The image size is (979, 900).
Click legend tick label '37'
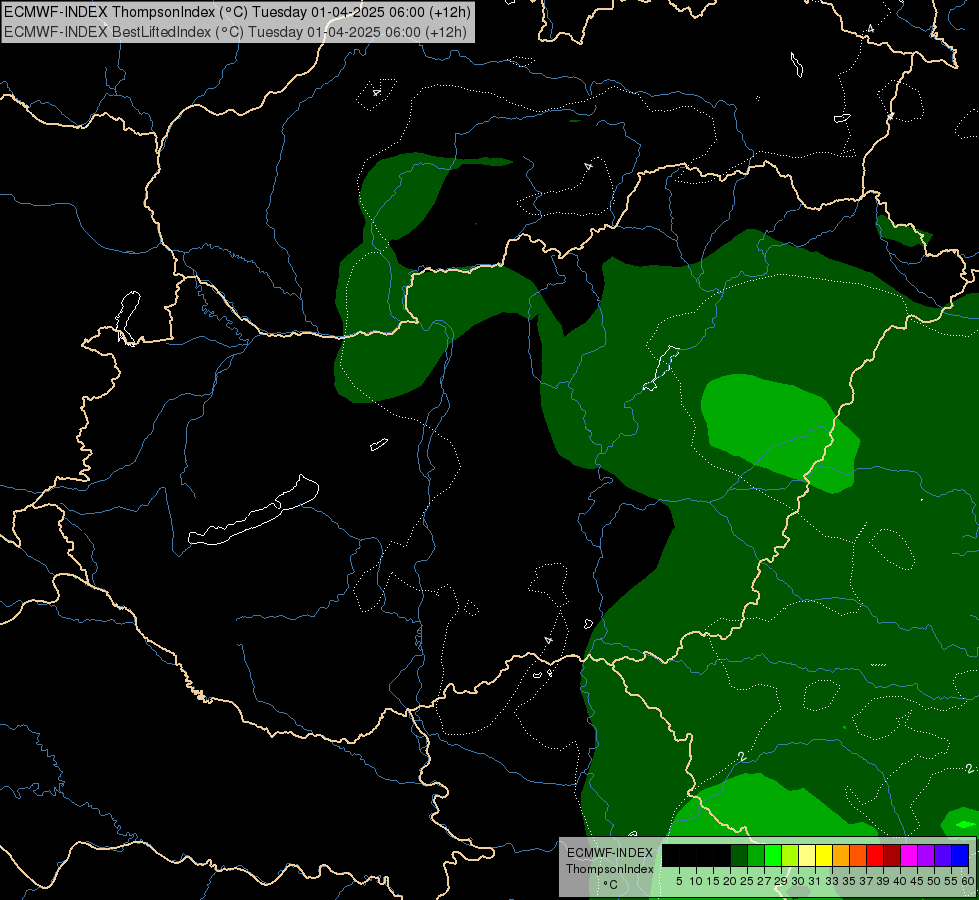pyautogui.click(x=866, y=881)
